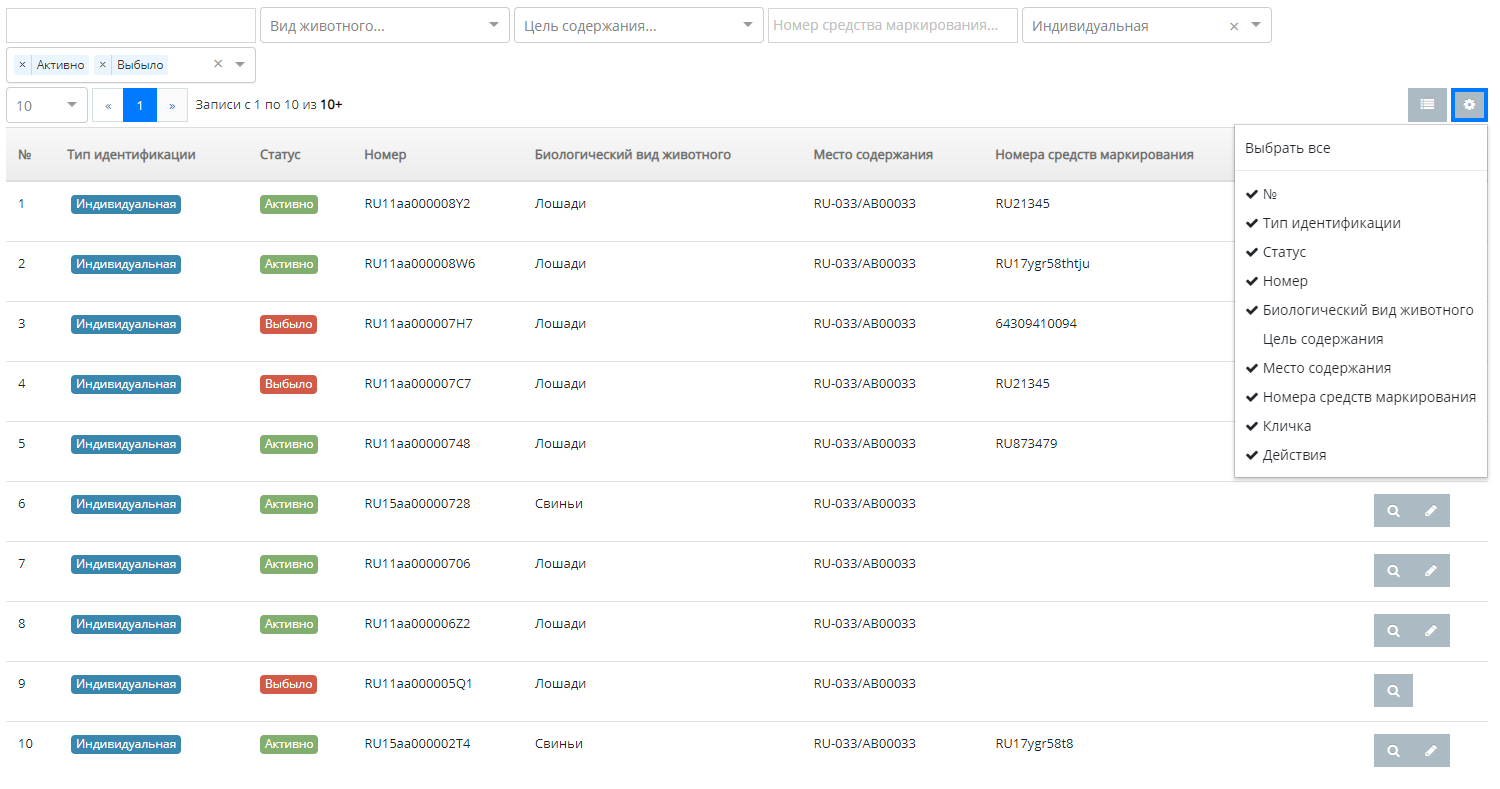The width and height of the screenshot is (1500, 789).
Task: Toggle Место содержания column visibility
Action: click(x=1360, y=368)
